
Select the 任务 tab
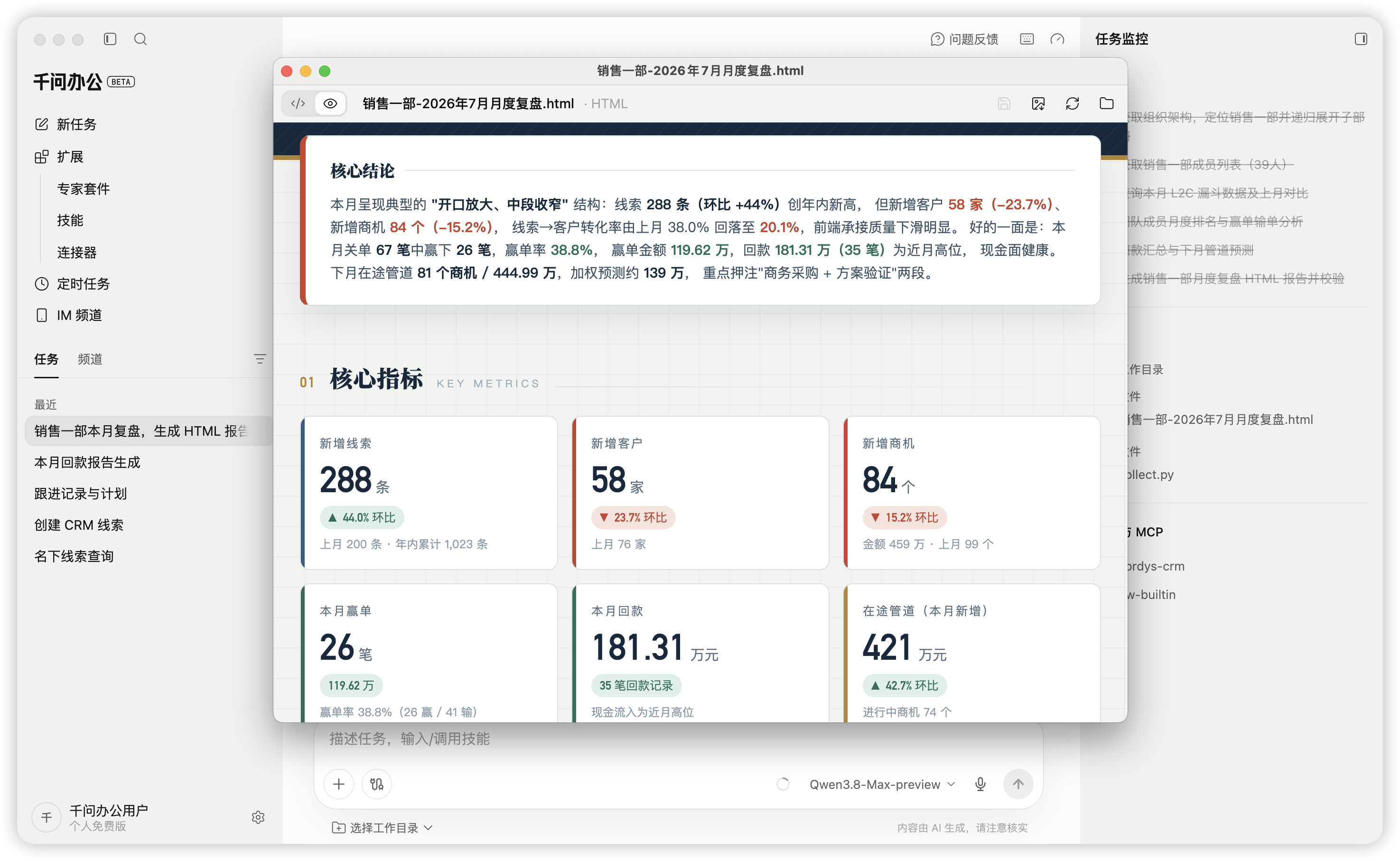(x=46, y=359)
